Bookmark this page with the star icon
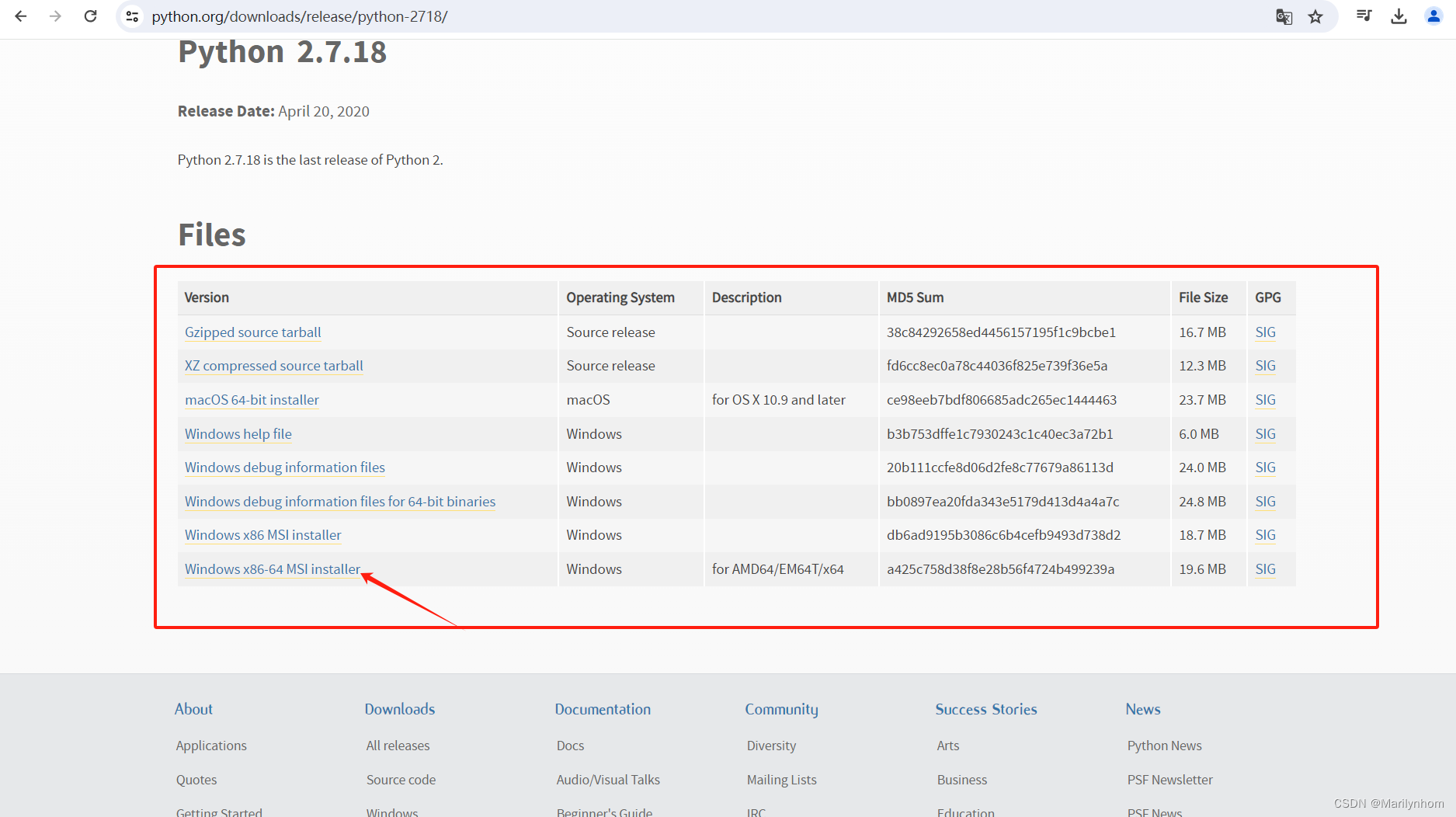 pos(1315,16)
